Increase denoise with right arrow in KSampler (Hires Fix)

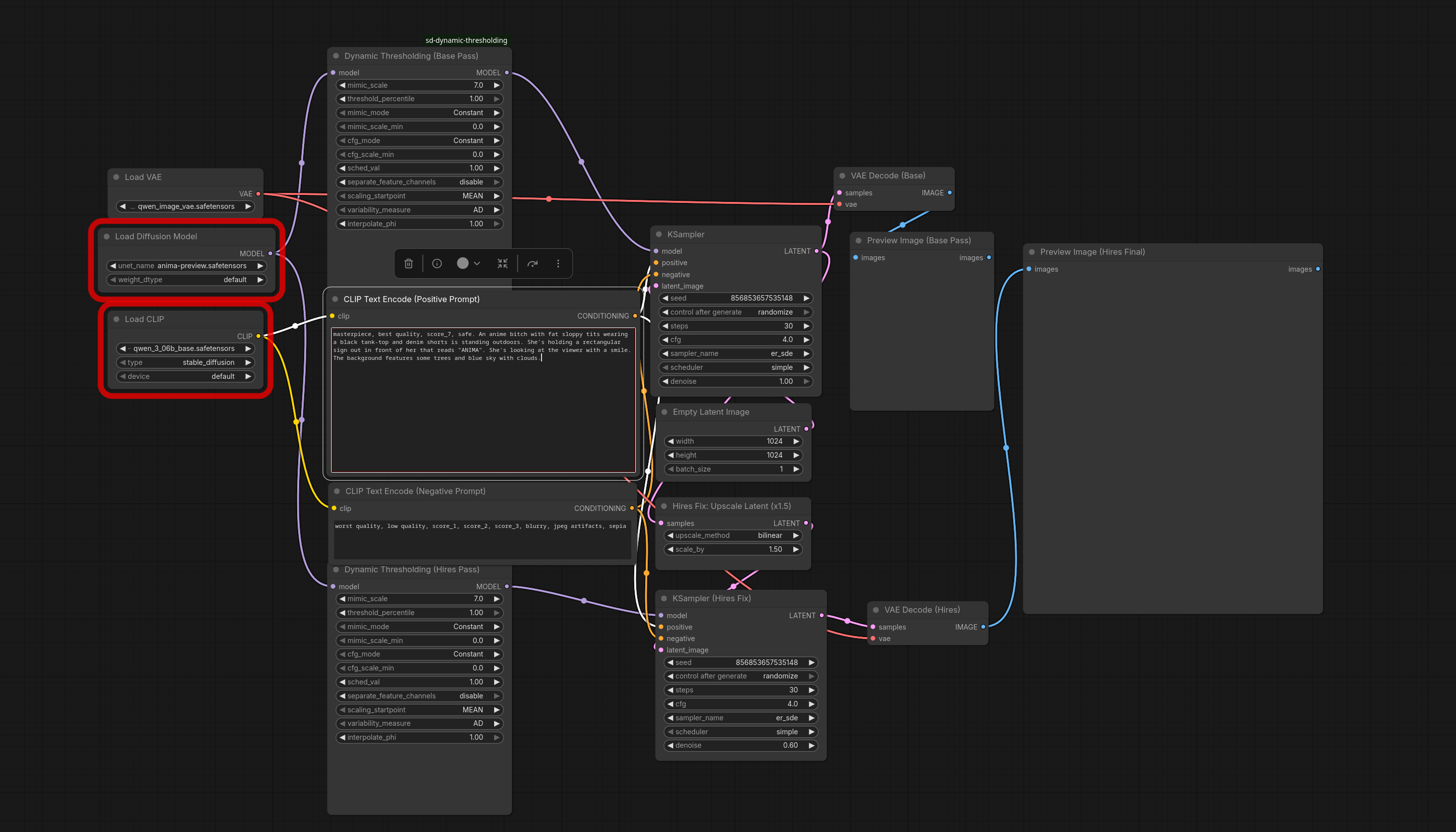point(811,746)
